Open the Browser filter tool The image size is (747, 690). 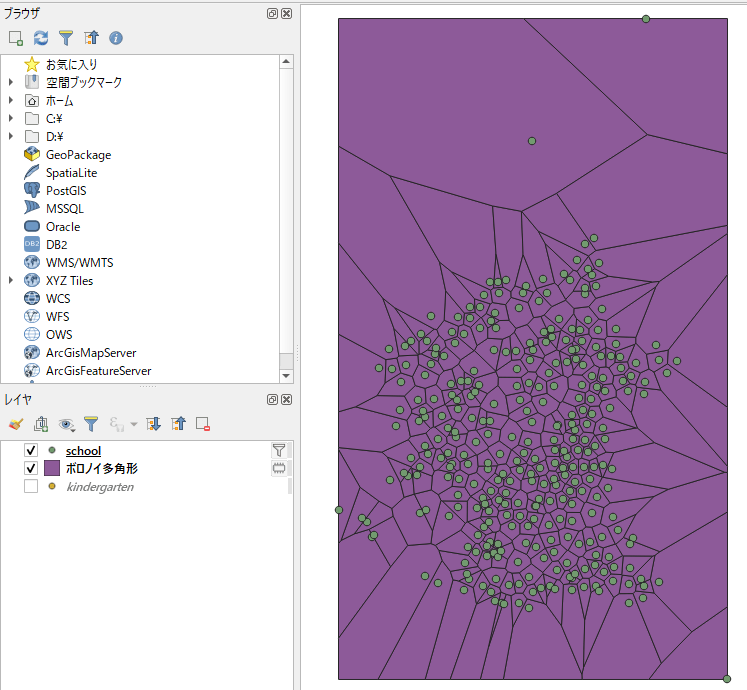[x=66, y=38]
